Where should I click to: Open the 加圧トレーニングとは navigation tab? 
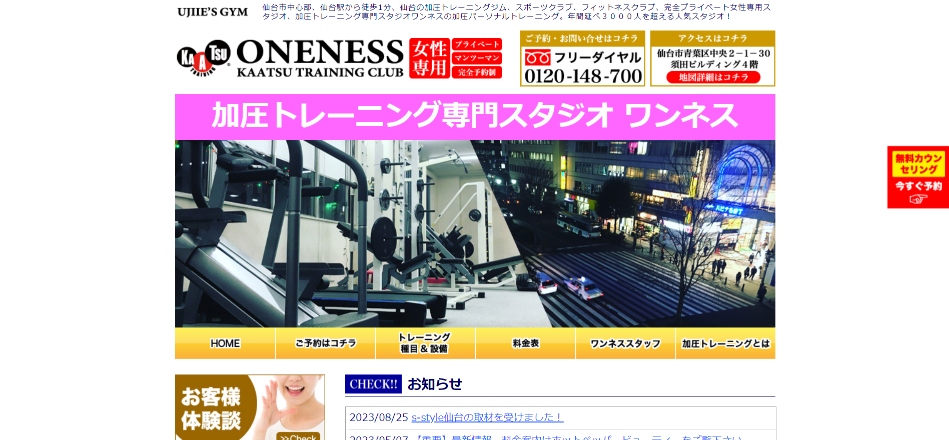pos(725,343)
